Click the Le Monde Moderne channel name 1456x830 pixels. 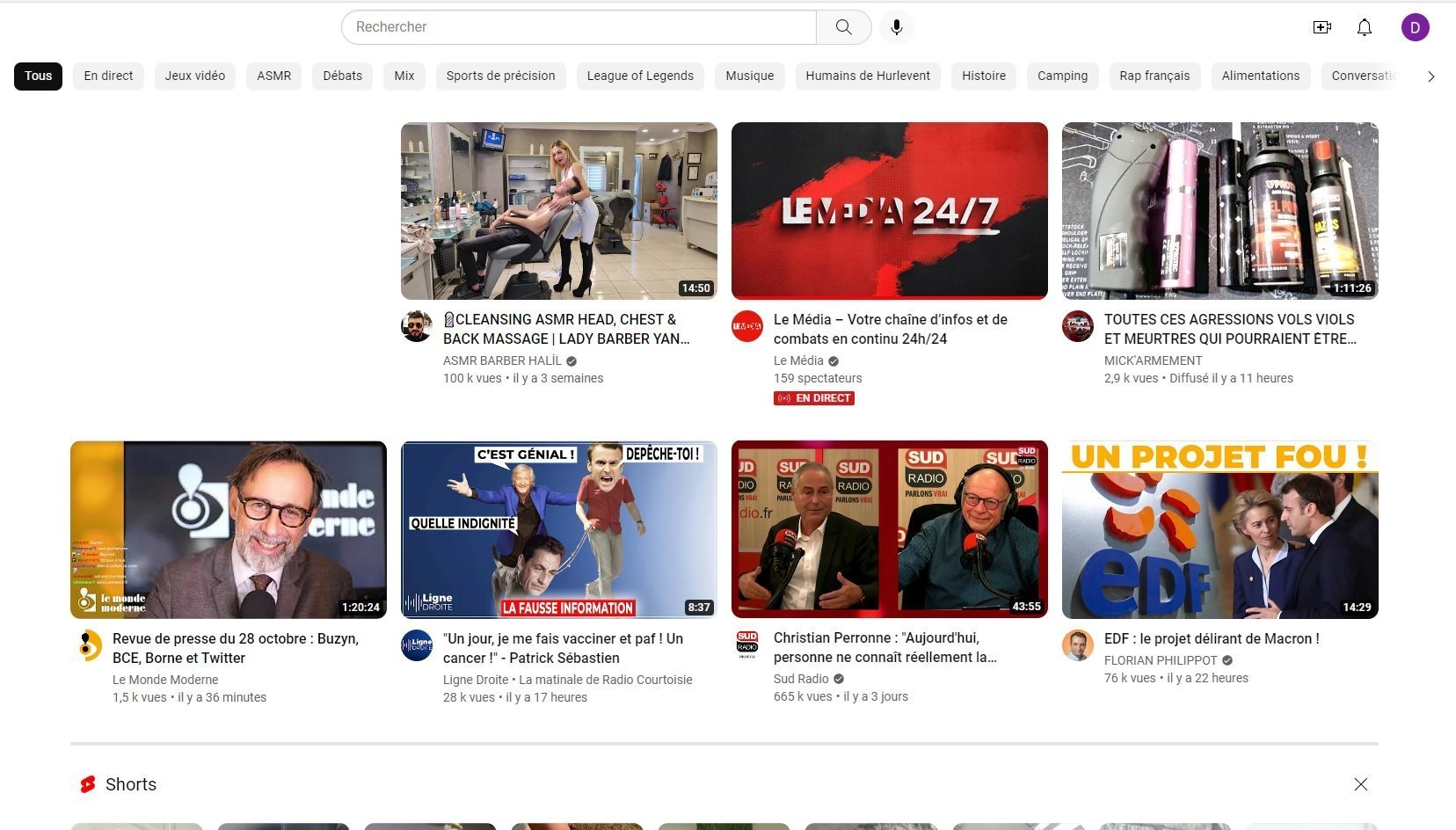[x=165, y=680]
